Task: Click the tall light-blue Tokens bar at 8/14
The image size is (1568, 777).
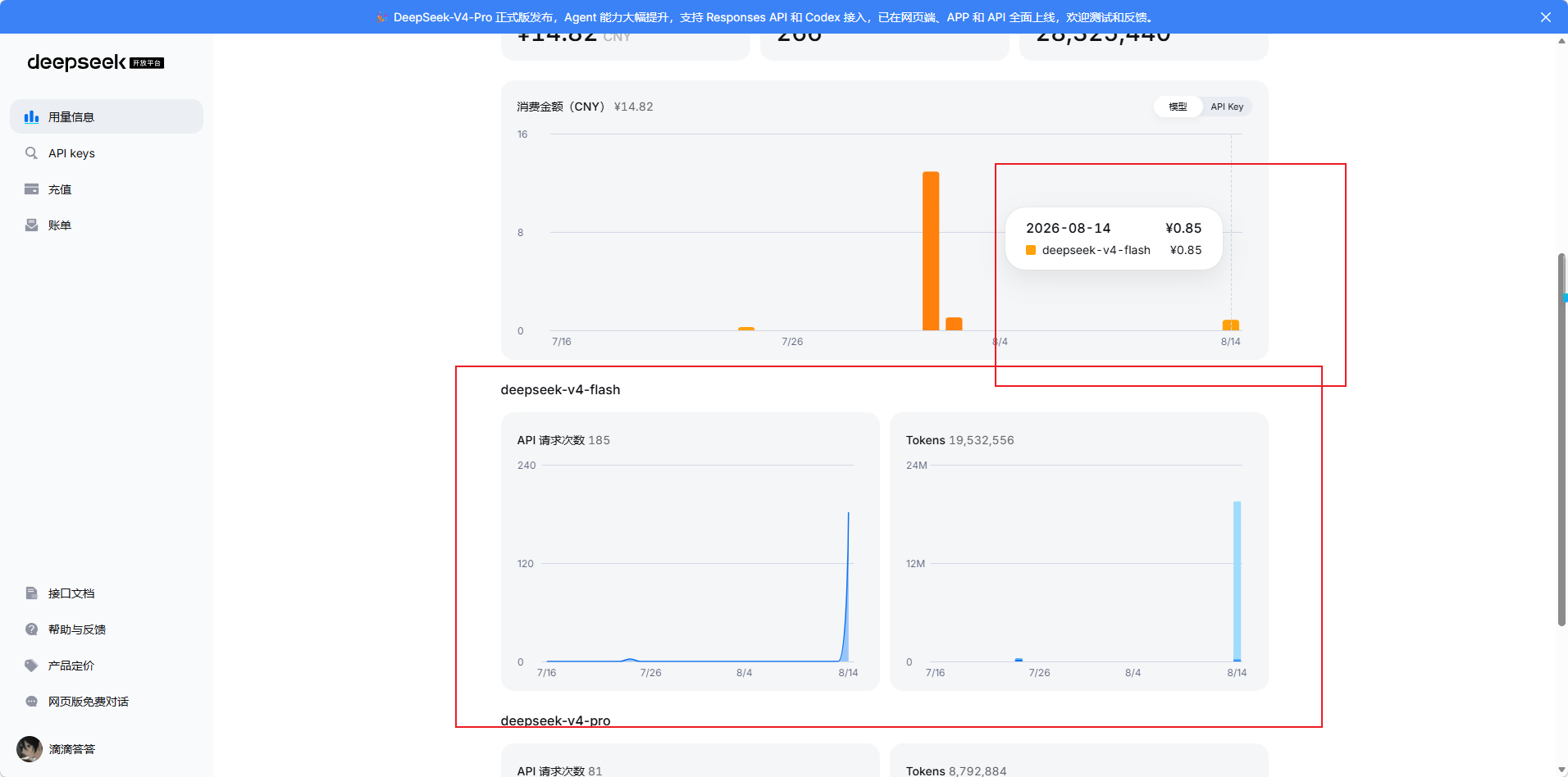Action: point(1238,581)
